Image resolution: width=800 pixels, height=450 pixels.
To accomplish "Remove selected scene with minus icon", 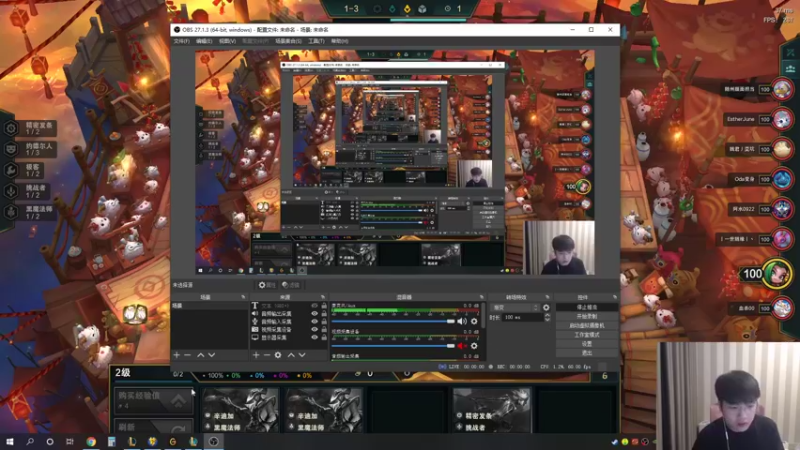I will tap(187, 355).
